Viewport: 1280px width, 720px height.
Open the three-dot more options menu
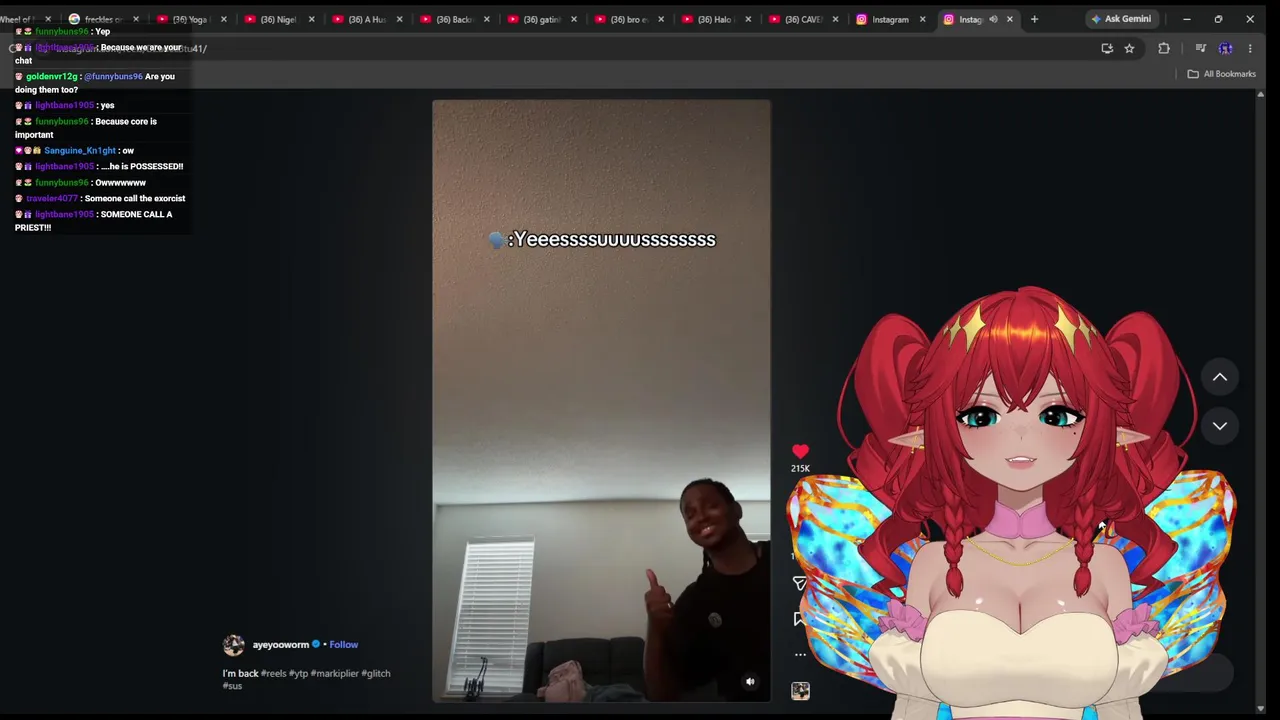pyautogui.click(x=800, y=655)
